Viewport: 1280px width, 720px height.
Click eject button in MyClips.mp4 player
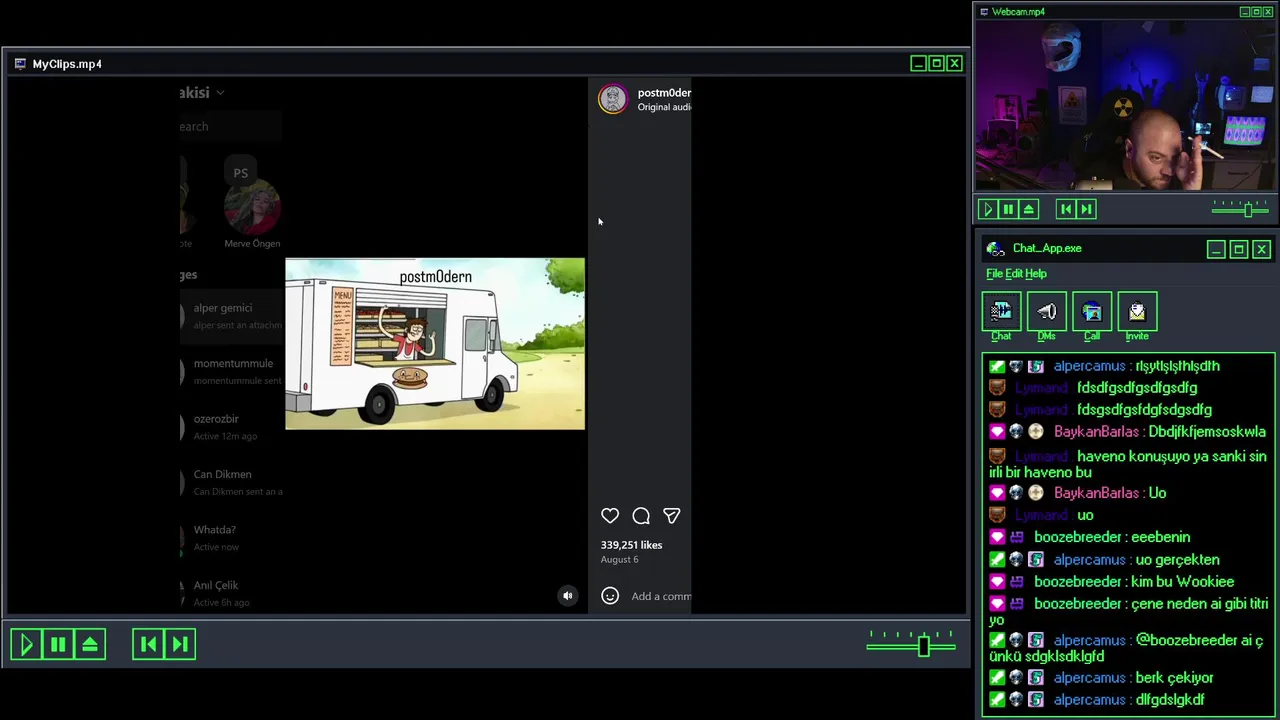pos(90,645)
